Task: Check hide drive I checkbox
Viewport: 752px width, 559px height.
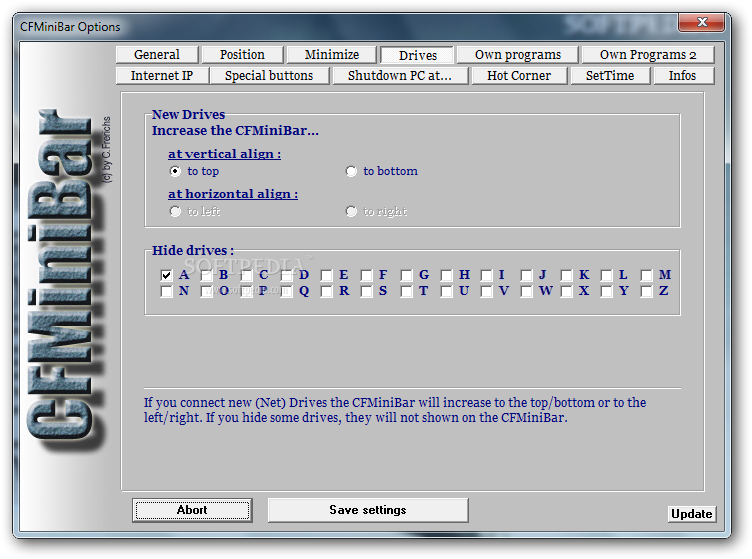Action: (x=486, y=275)
